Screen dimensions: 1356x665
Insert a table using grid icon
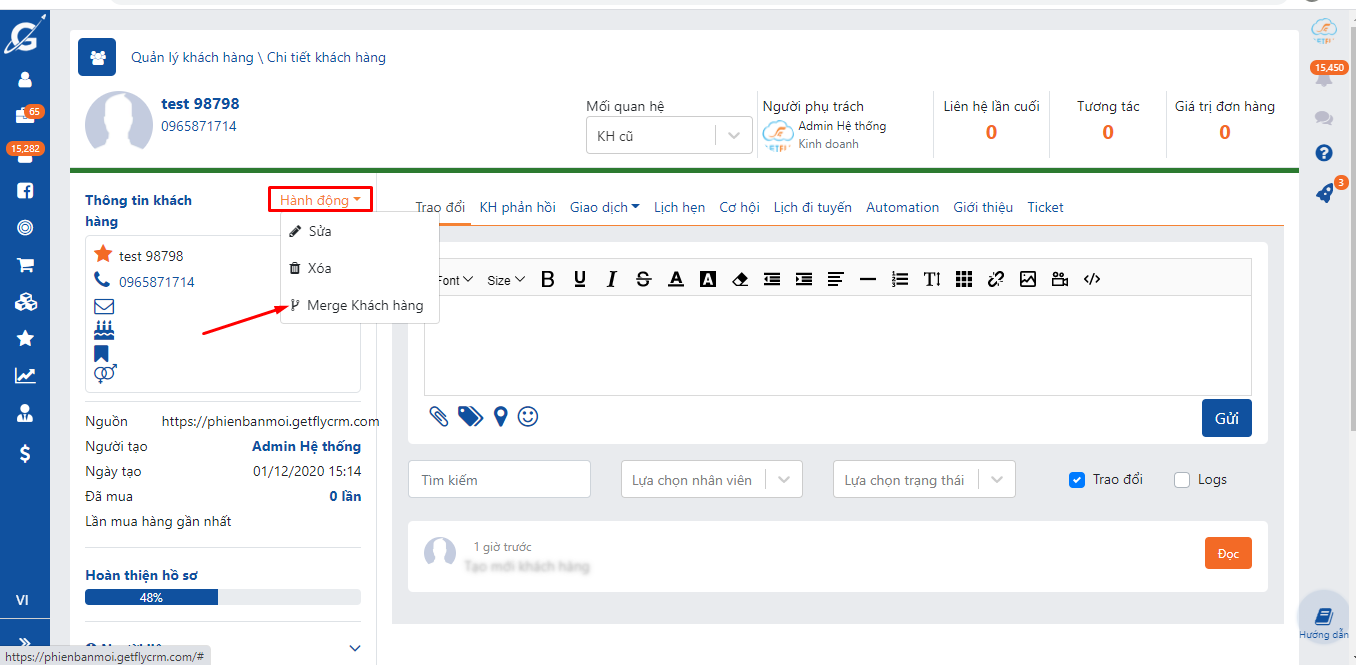click(964, 280)
